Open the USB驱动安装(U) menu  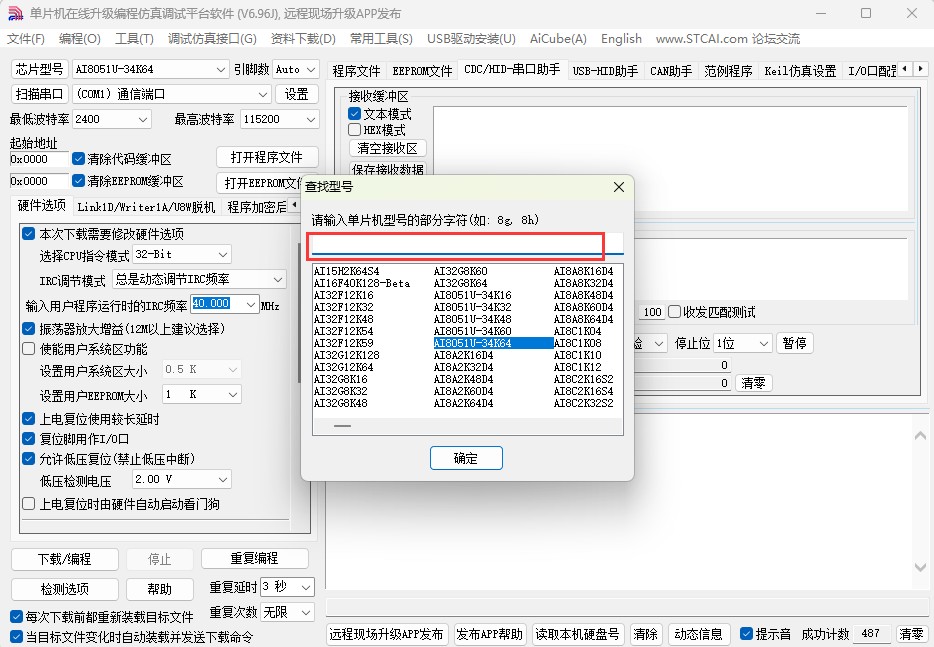coord(470,39)
